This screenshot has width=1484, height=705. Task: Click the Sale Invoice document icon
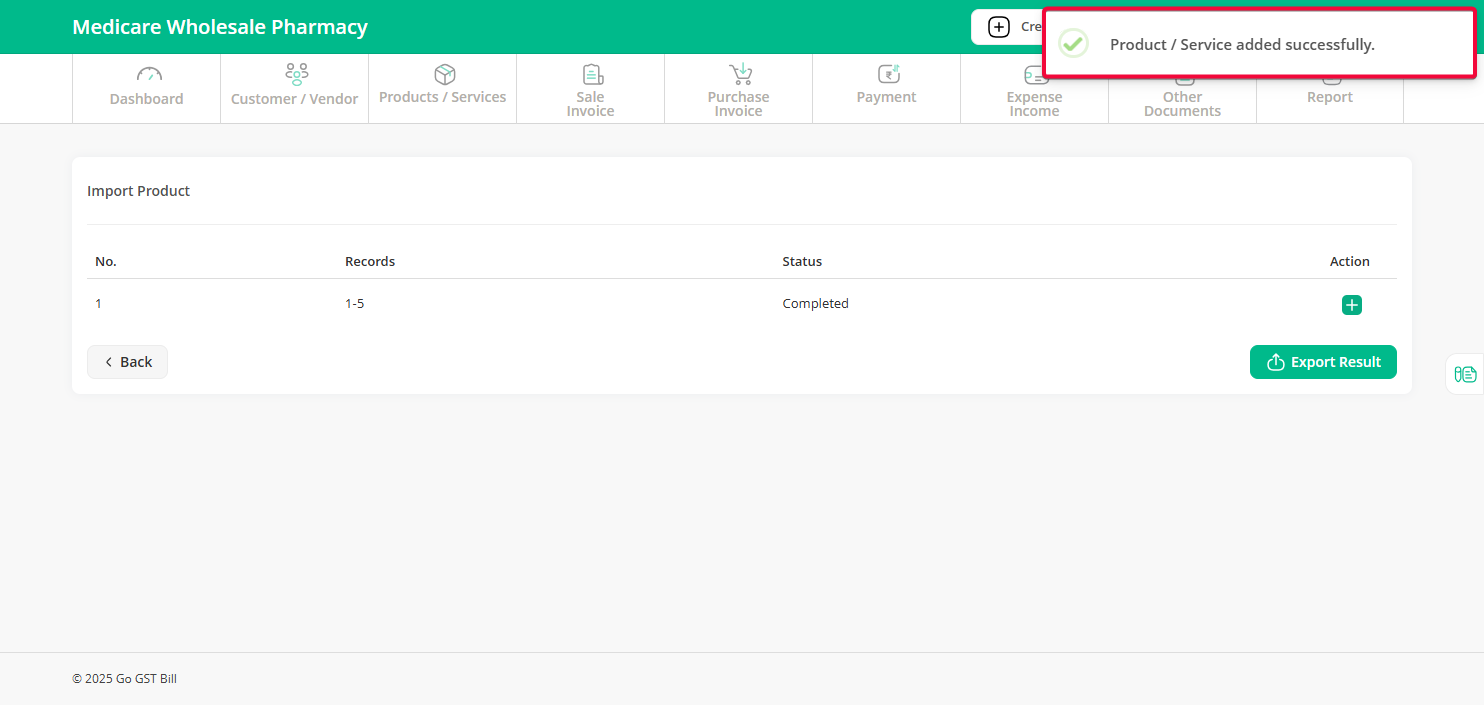[x=592, y=74]
